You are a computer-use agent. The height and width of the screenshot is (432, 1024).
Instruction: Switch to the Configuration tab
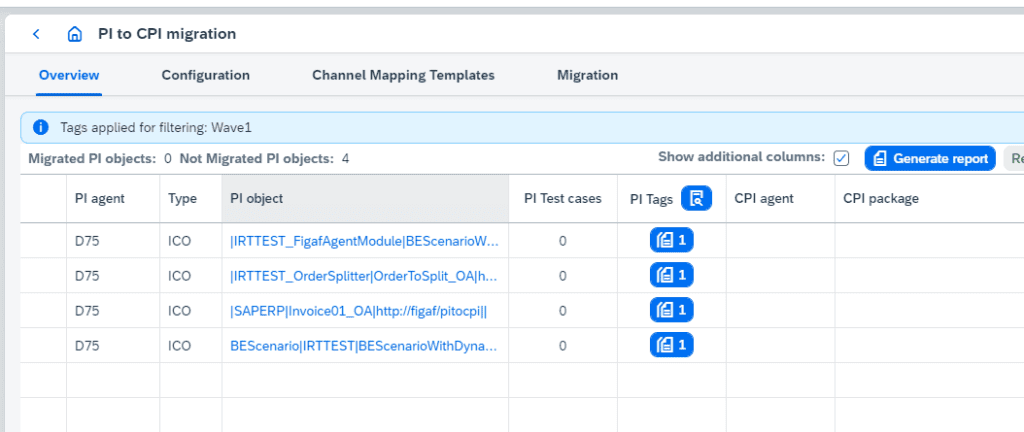click(x=206, y=75)
